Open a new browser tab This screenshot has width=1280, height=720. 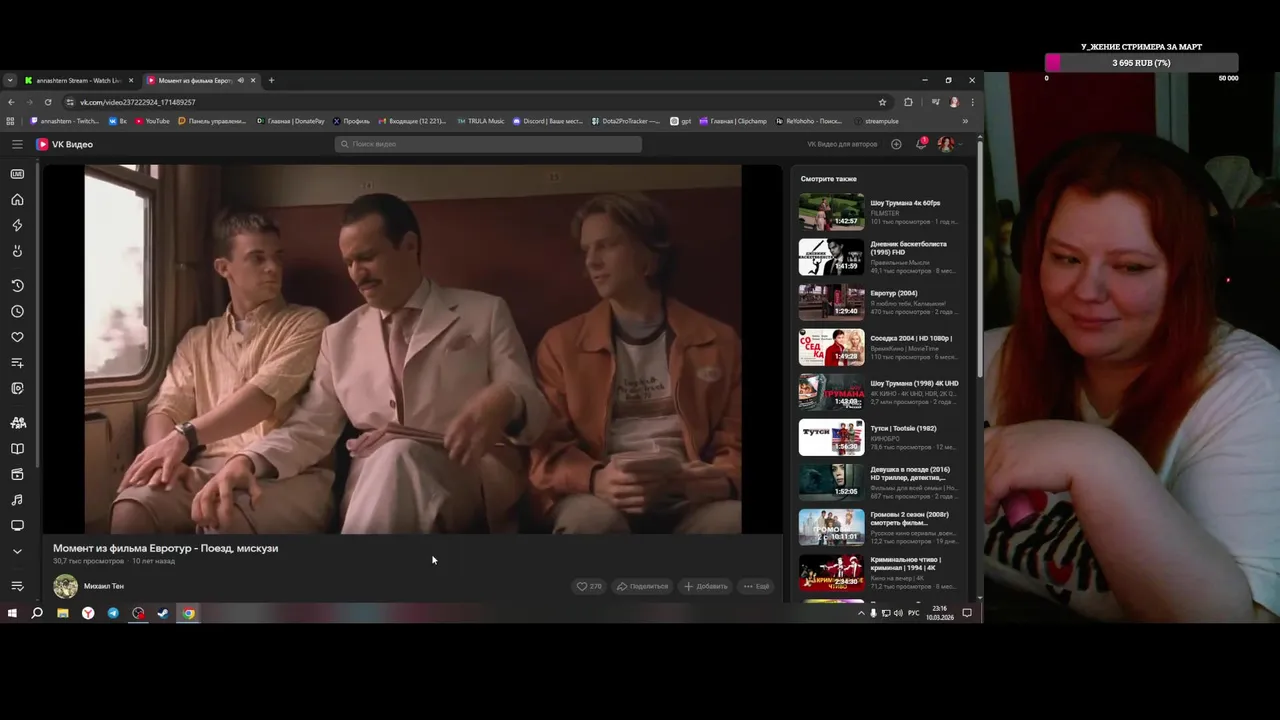[x=271, y=80]
